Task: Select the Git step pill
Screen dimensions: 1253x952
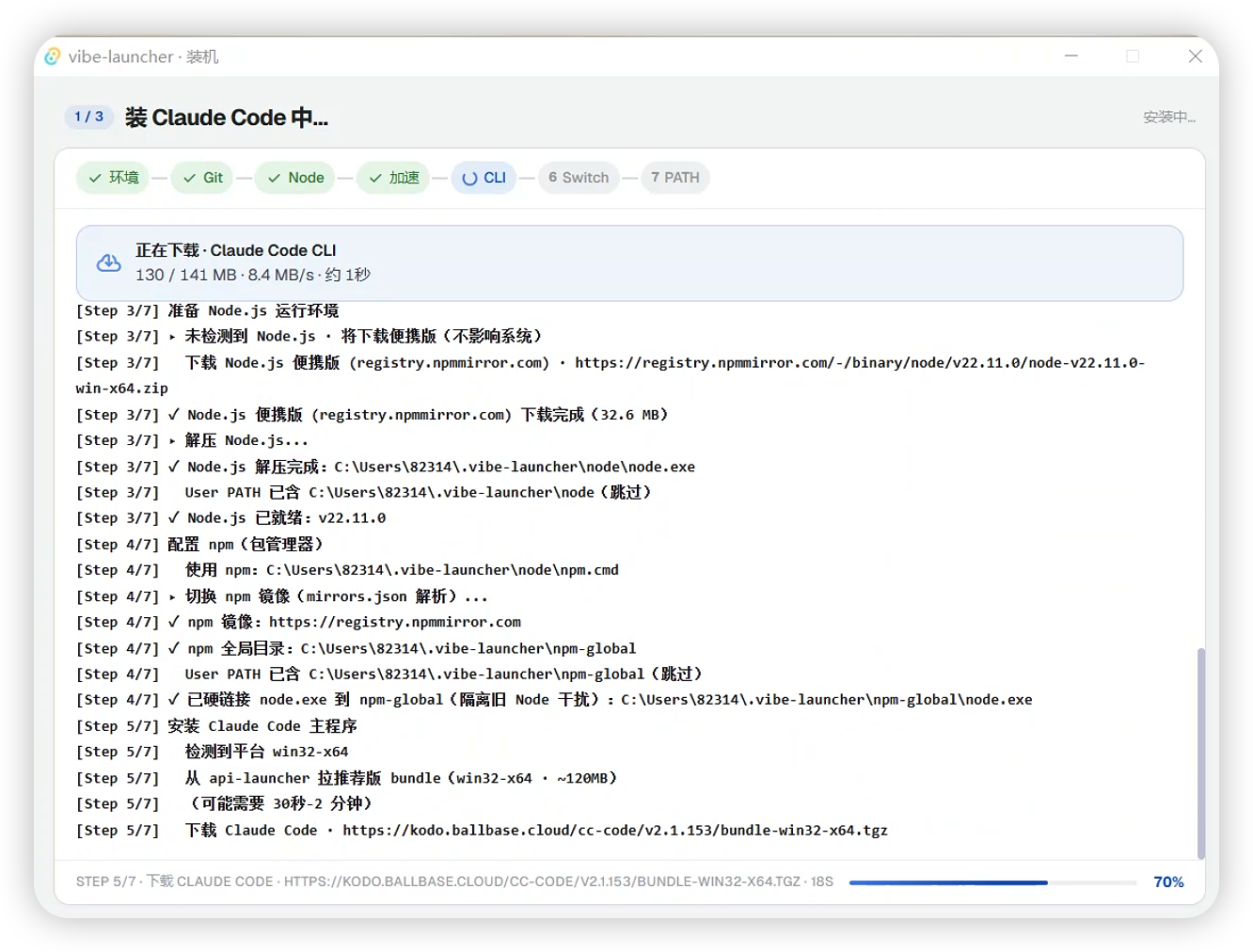Action: [202, 178]
